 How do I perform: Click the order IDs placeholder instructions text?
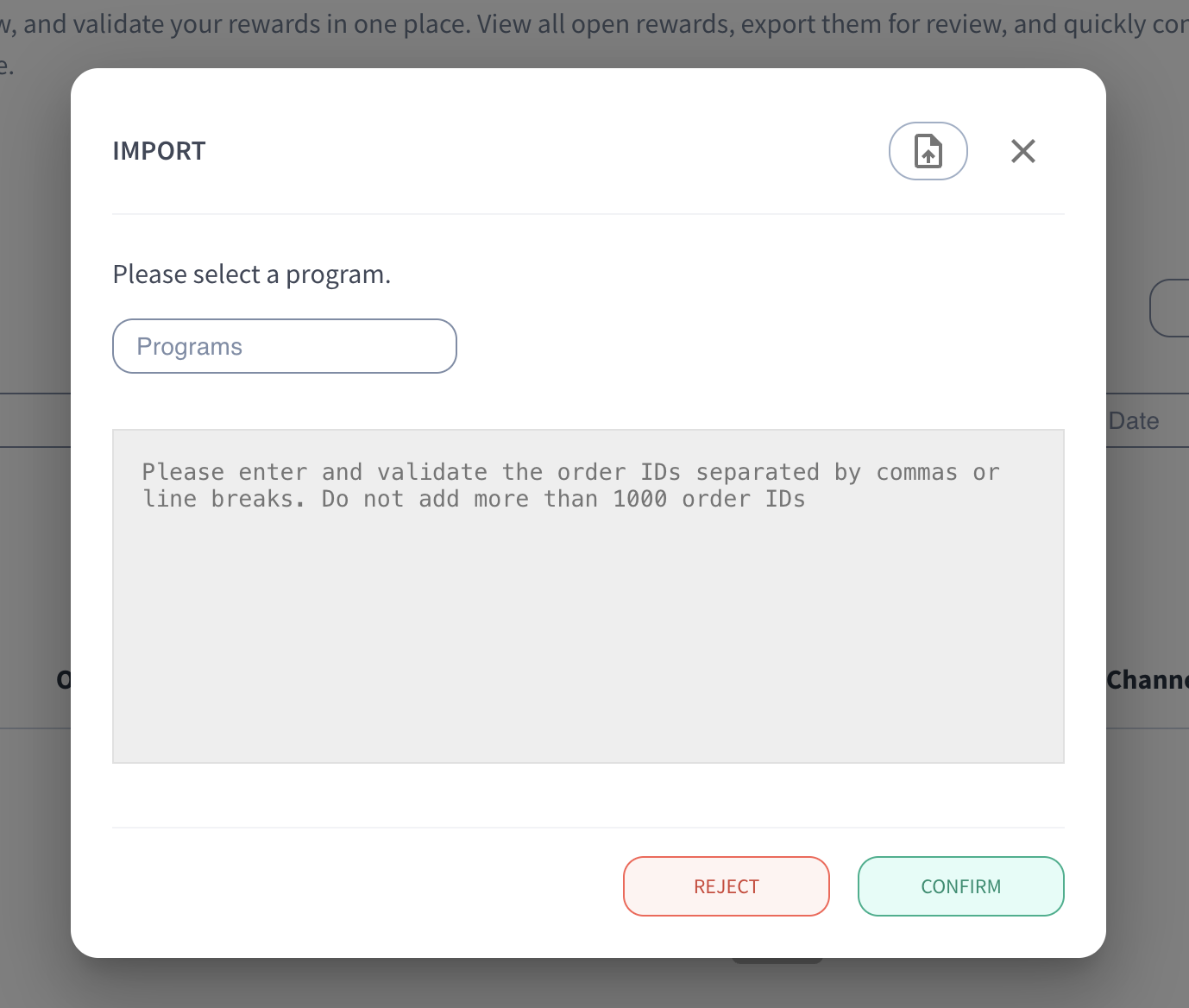coord(569,485)
